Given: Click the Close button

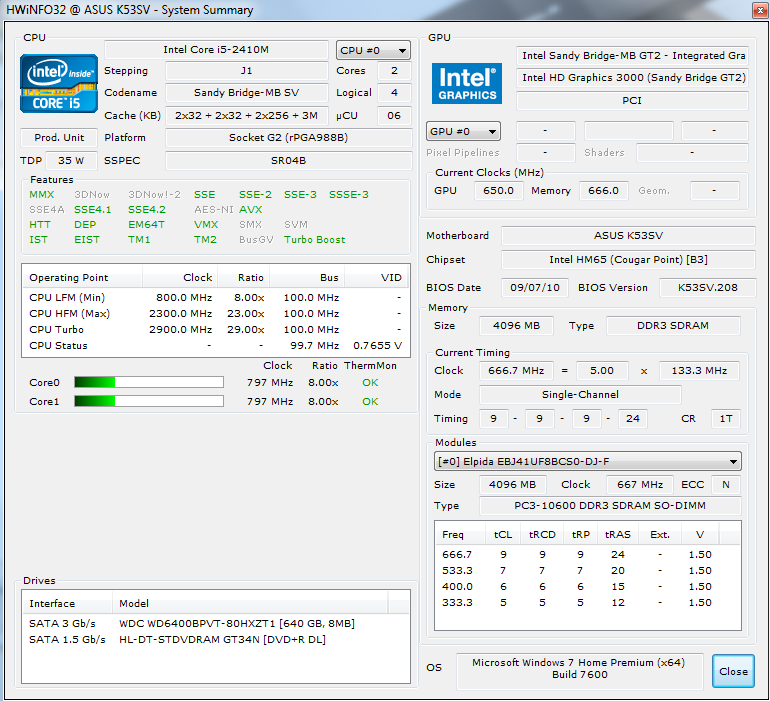Looking at the screenshot, I should tap(733, 671).
